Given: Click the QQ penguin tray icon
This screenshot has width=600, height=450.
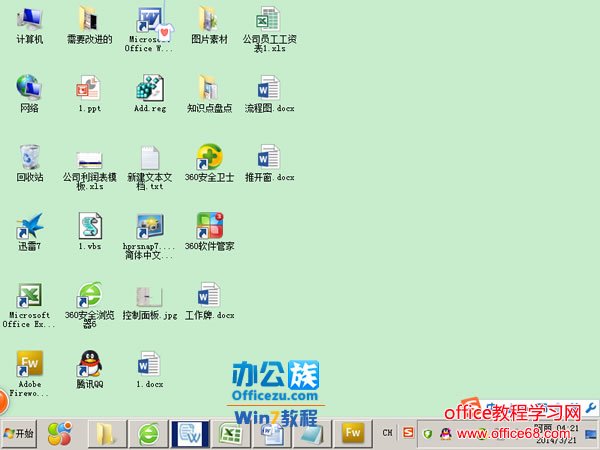Looking at the screenshot, I should click(445, 433).
